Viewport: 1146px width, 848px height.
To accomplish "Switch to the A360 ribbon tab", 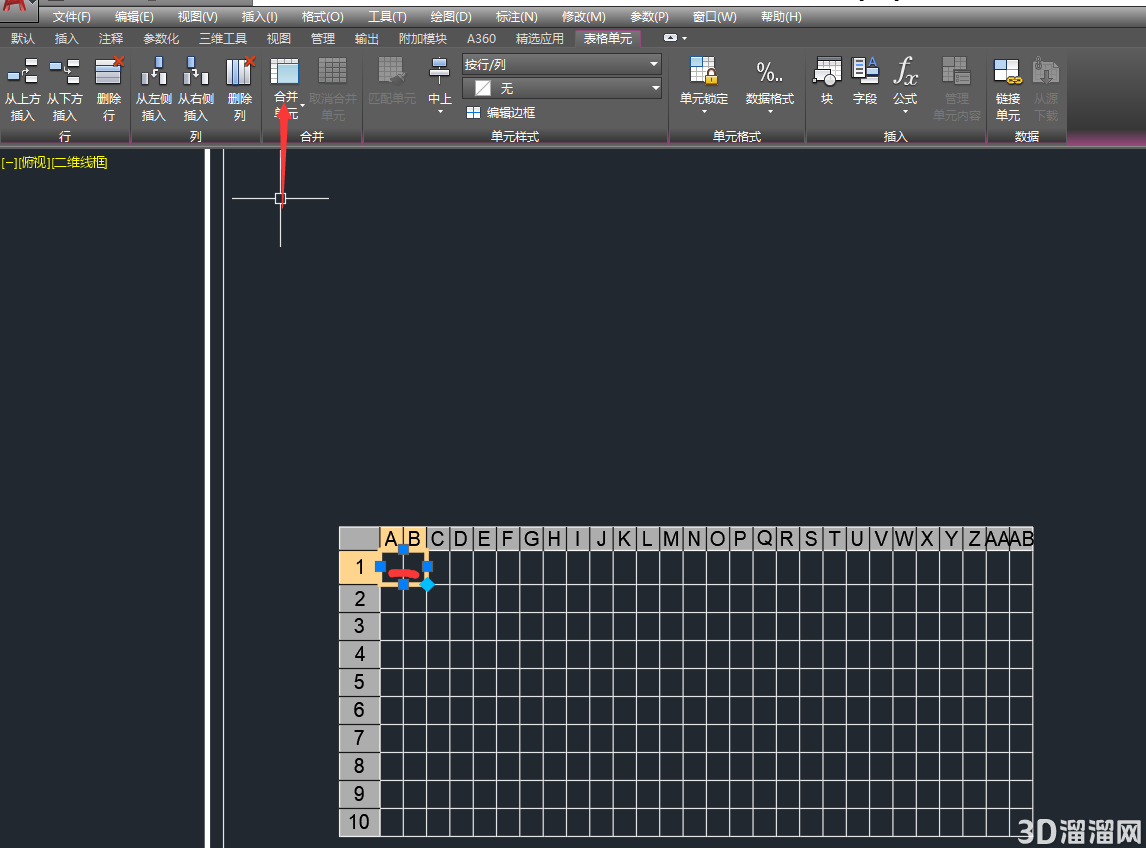I will [481, 38].
